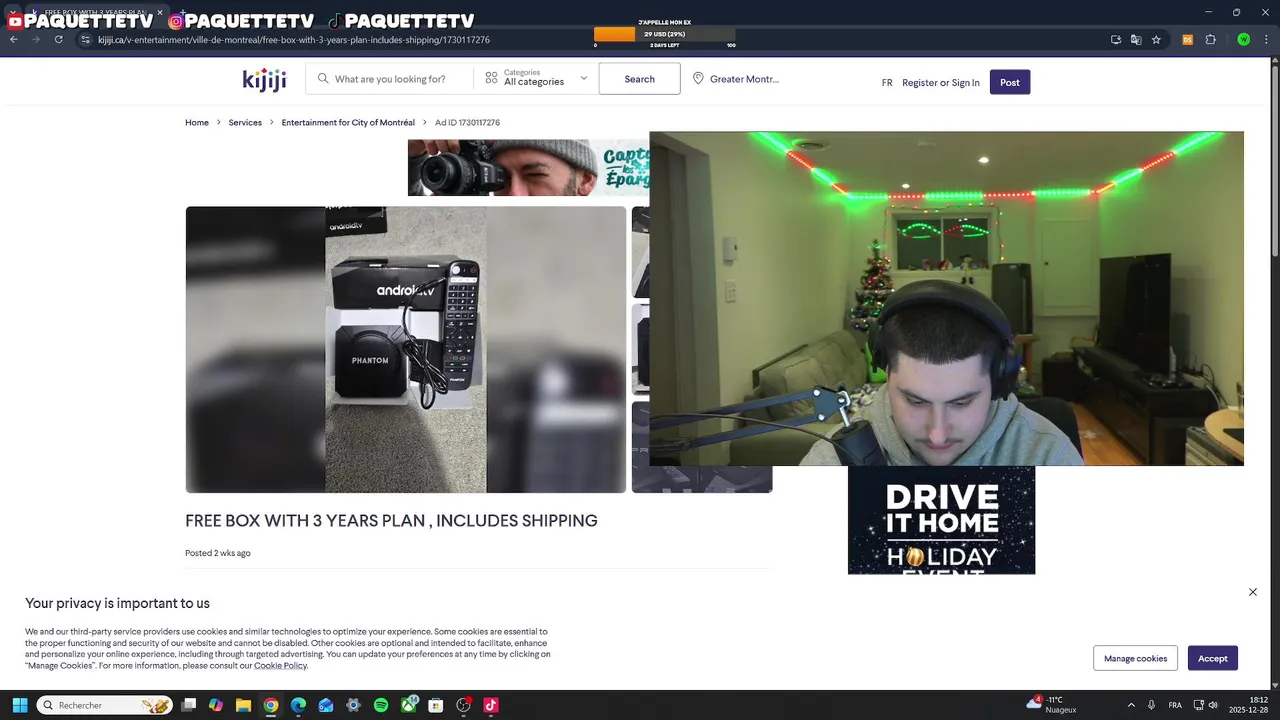Reload the page with the refresh icon
The height and width of the screenshot is (720, 1280).
pyautogui.click(x=58, y=40)
